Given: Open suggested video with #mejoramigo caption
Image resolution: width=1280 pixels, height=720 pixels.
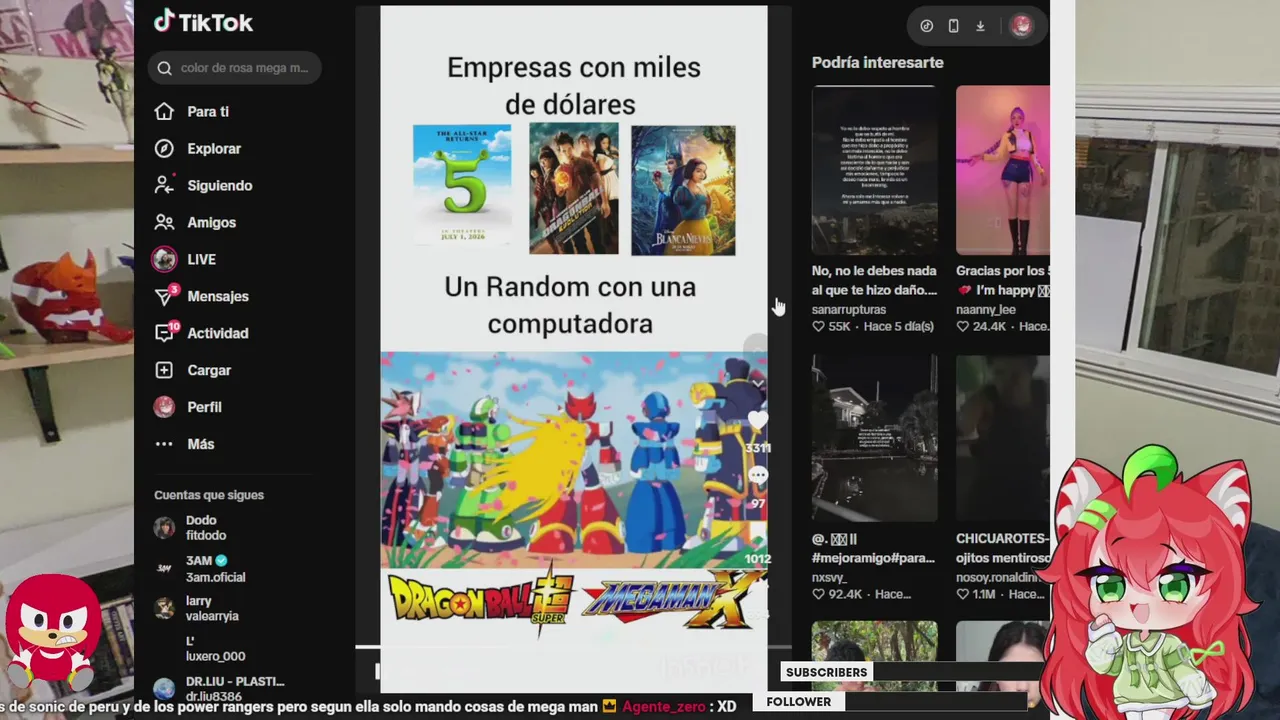Looking at the screenshot, I should pos(875,437).
